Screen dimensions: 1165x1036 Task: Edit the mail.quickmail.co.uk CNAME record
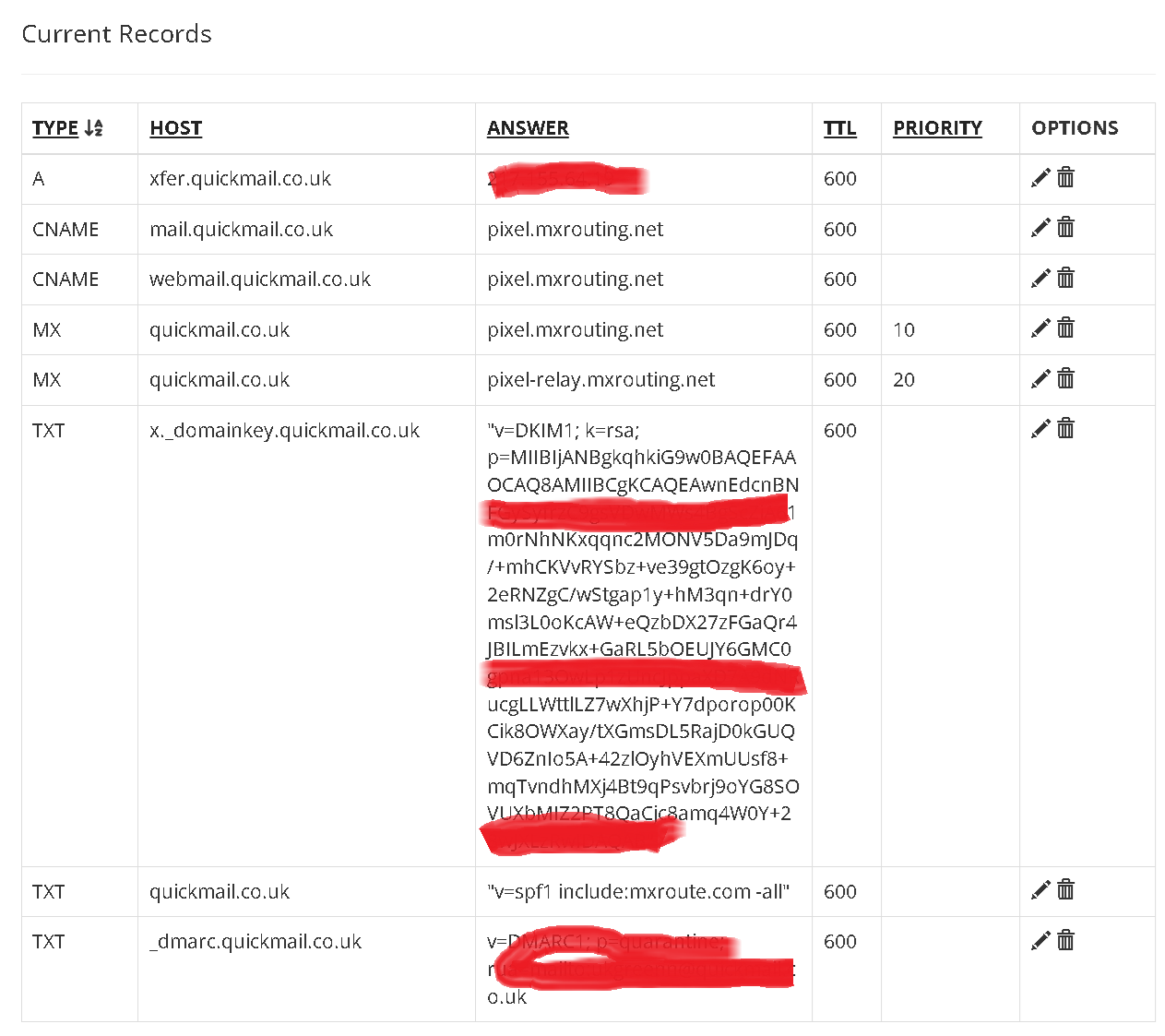[1040, 228]
